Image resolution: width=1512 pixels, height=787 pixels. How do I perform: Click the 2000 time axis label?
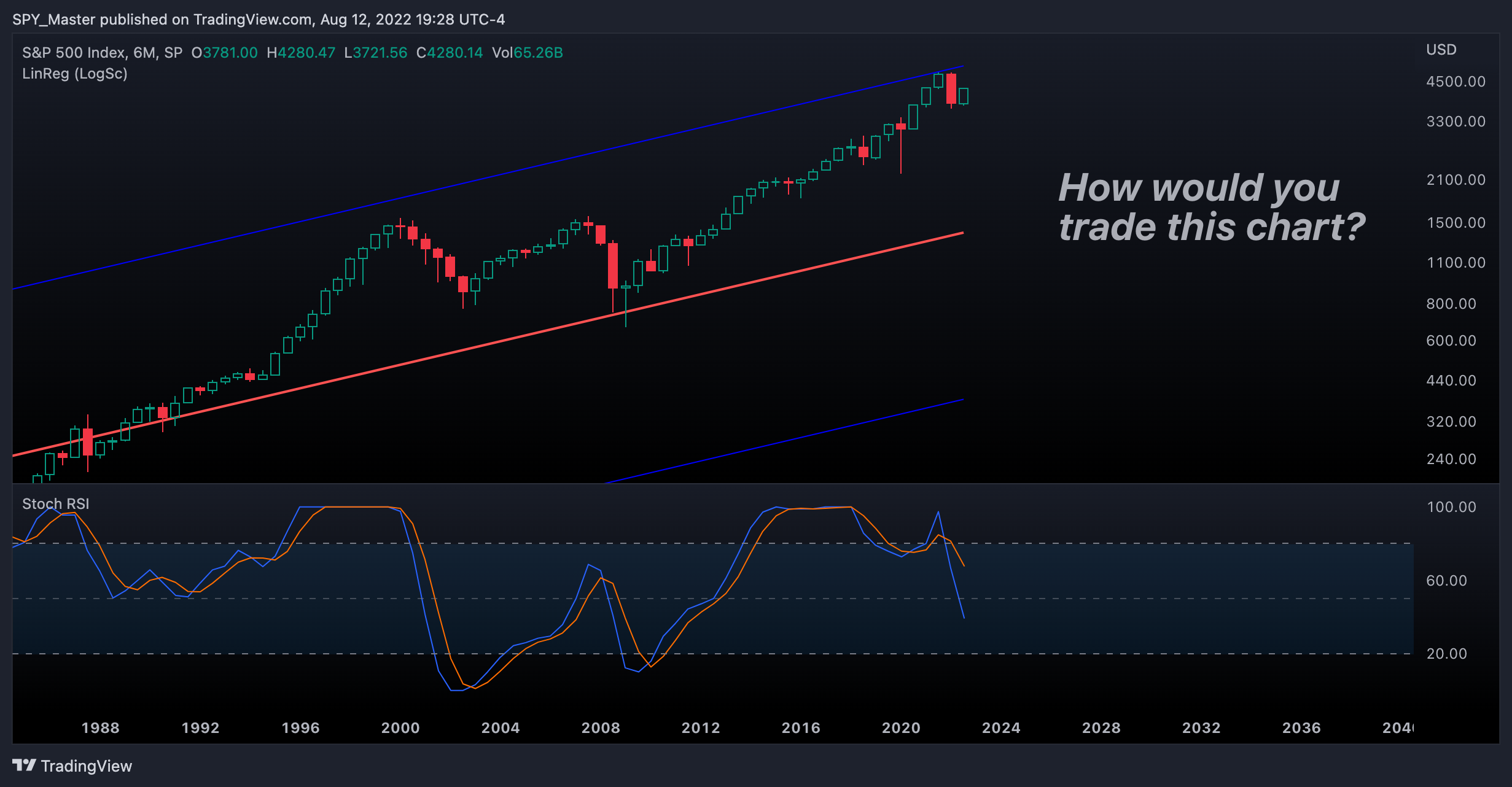[x=400, y=728]
